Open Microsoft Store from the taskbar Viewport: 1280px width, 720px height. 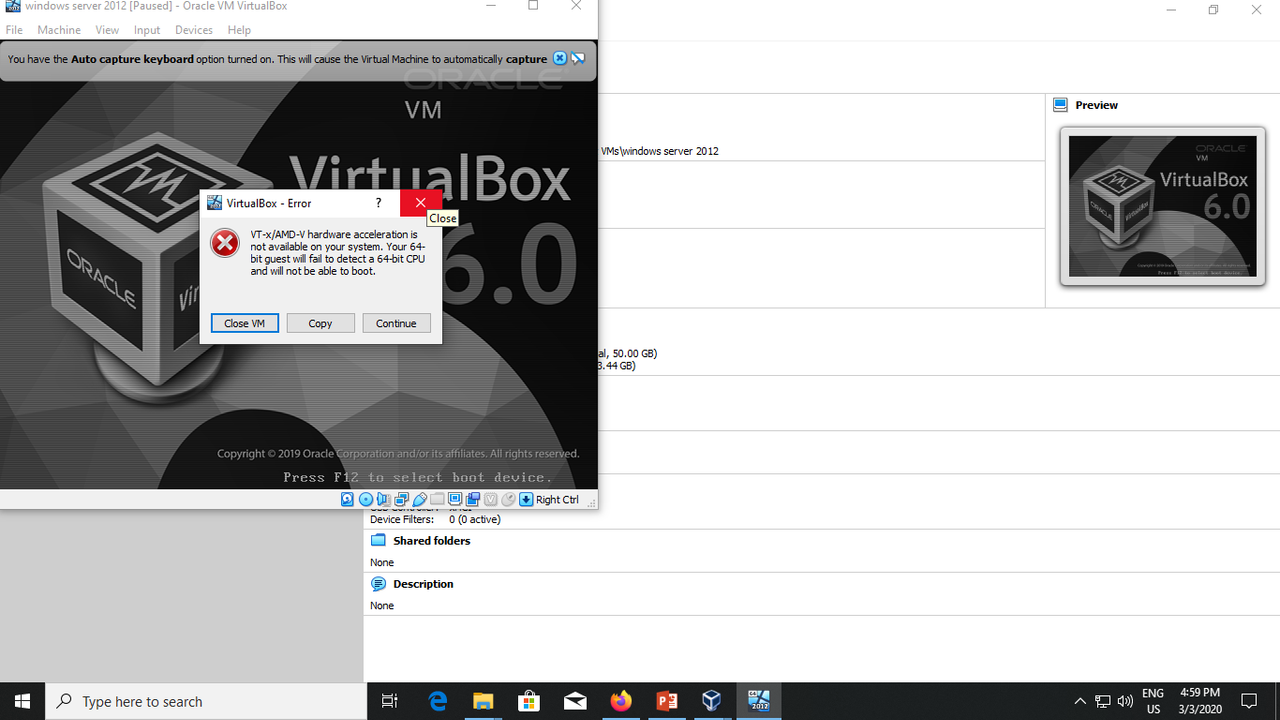click(x=529, y=701)
